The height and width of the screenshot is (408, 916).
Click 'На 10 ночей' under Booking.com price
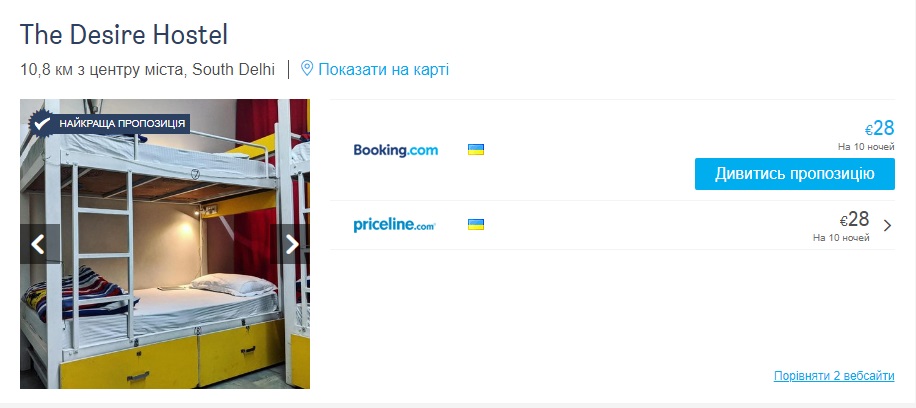866,146
